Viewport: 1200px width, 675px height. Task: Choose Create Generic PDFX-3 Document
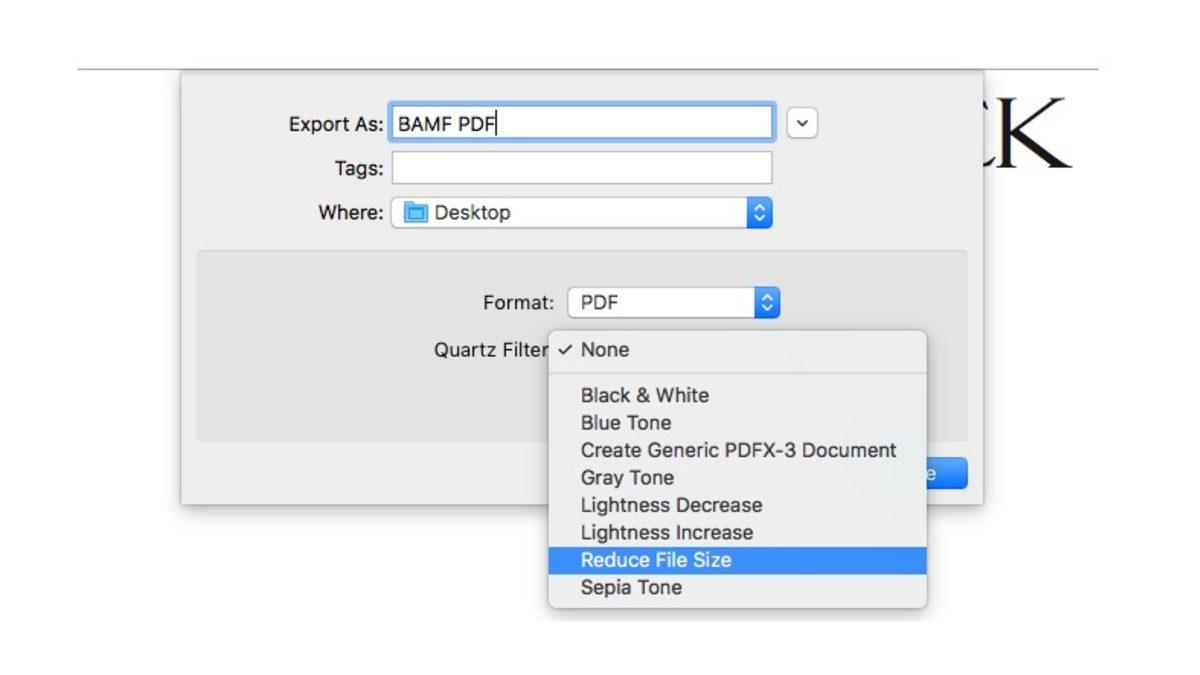click(738, 450)
